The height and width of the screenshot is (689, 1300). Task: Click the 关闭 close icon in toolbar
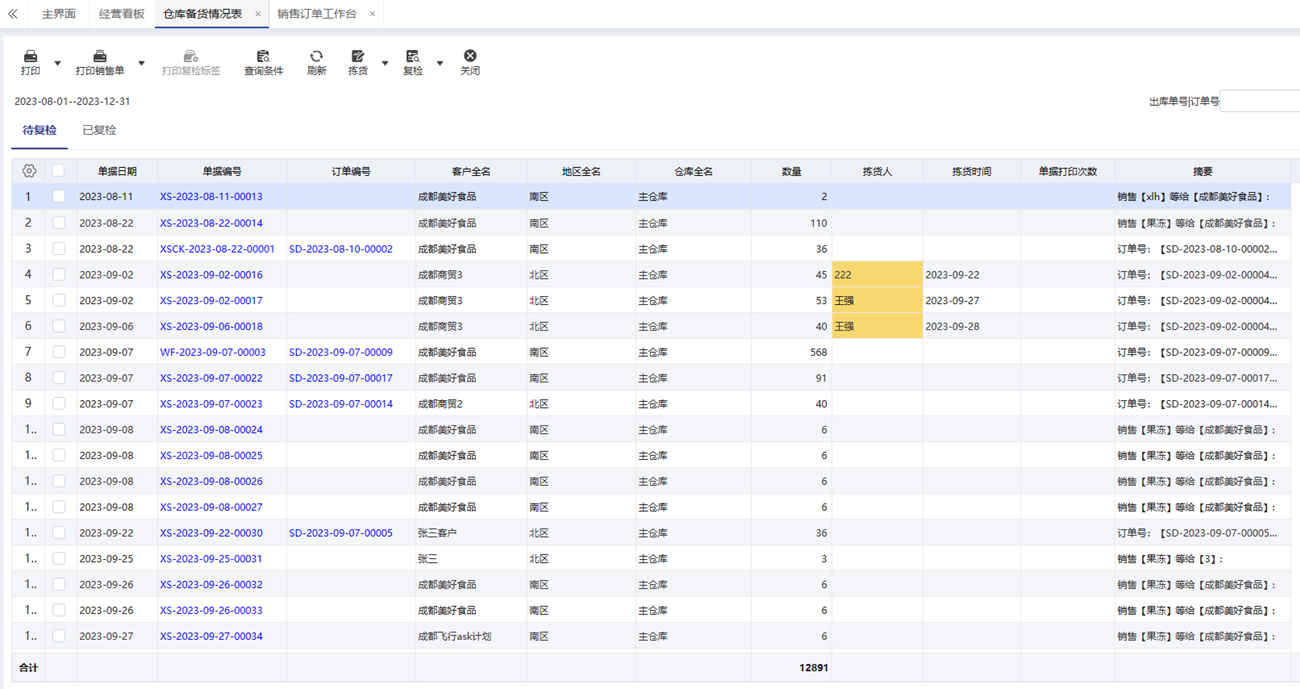tap(470, 57)
